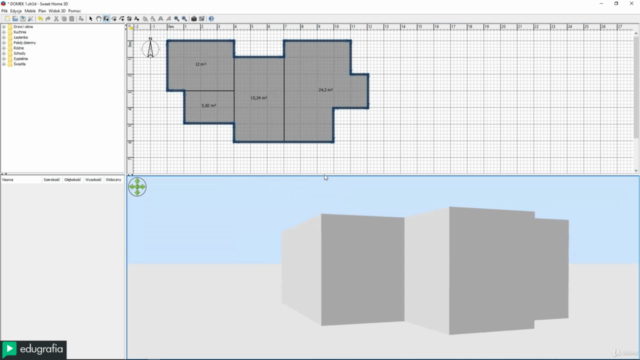Open the Edycja menu
640x360 pixels.
pyautogui.click(x=16, y=11)
